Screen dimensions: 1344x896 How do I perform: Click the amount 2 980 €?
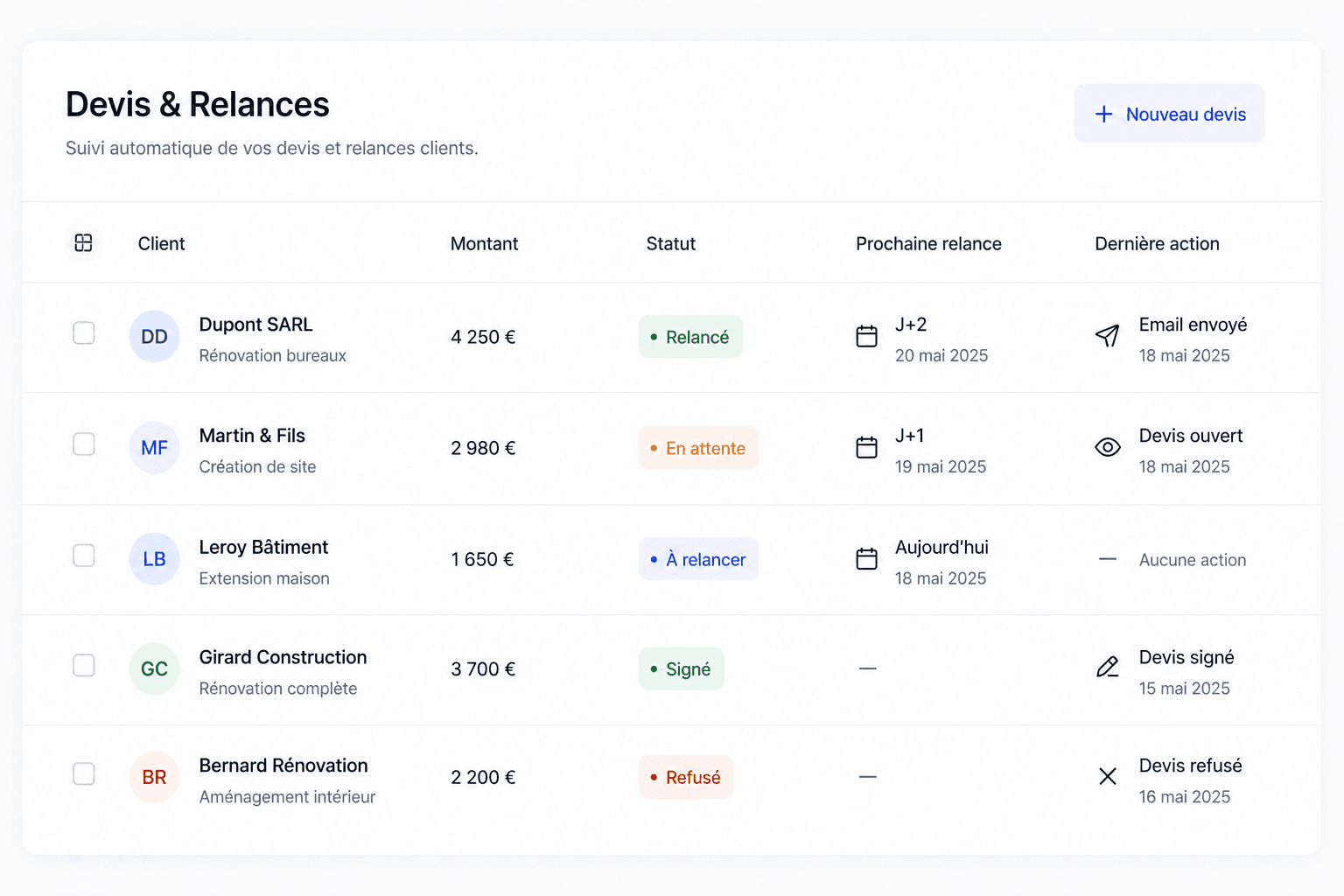(483, 448)
